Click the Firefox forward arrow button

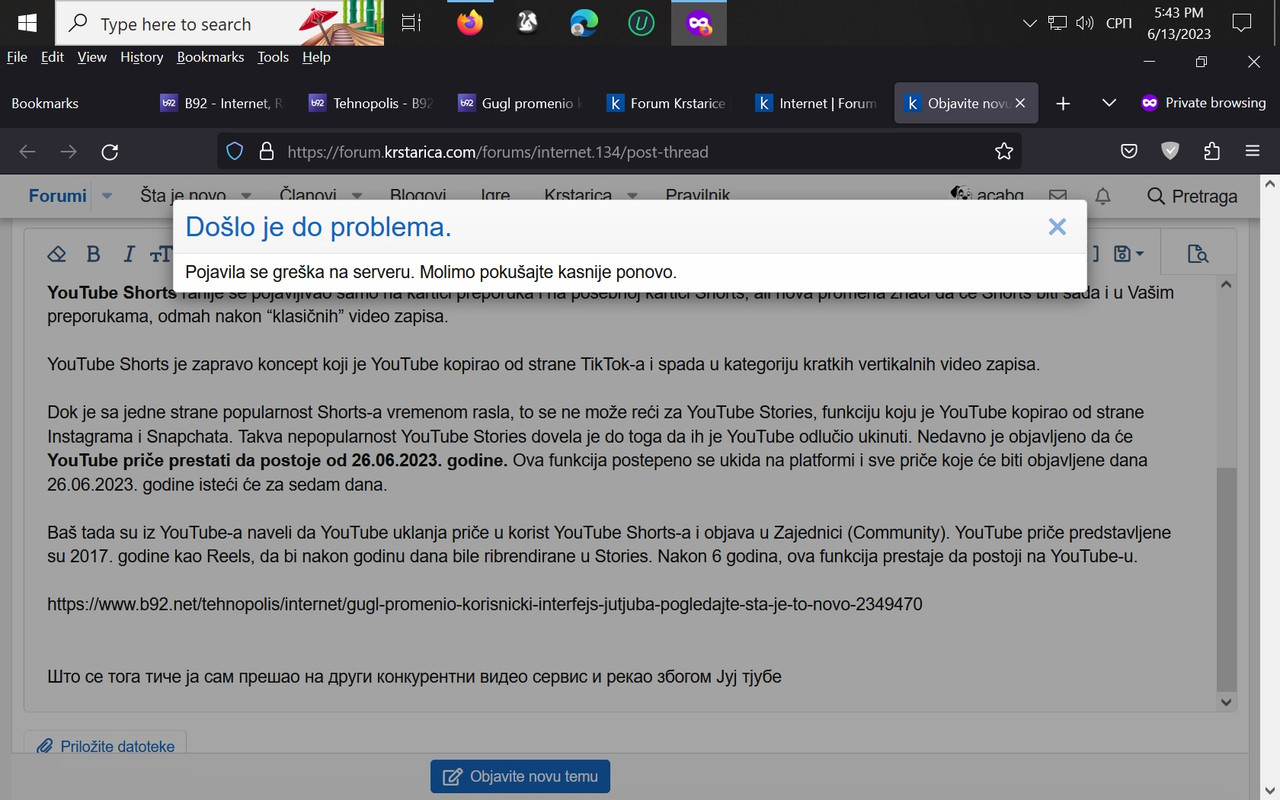pyautogui.click(x=68, y=152)
